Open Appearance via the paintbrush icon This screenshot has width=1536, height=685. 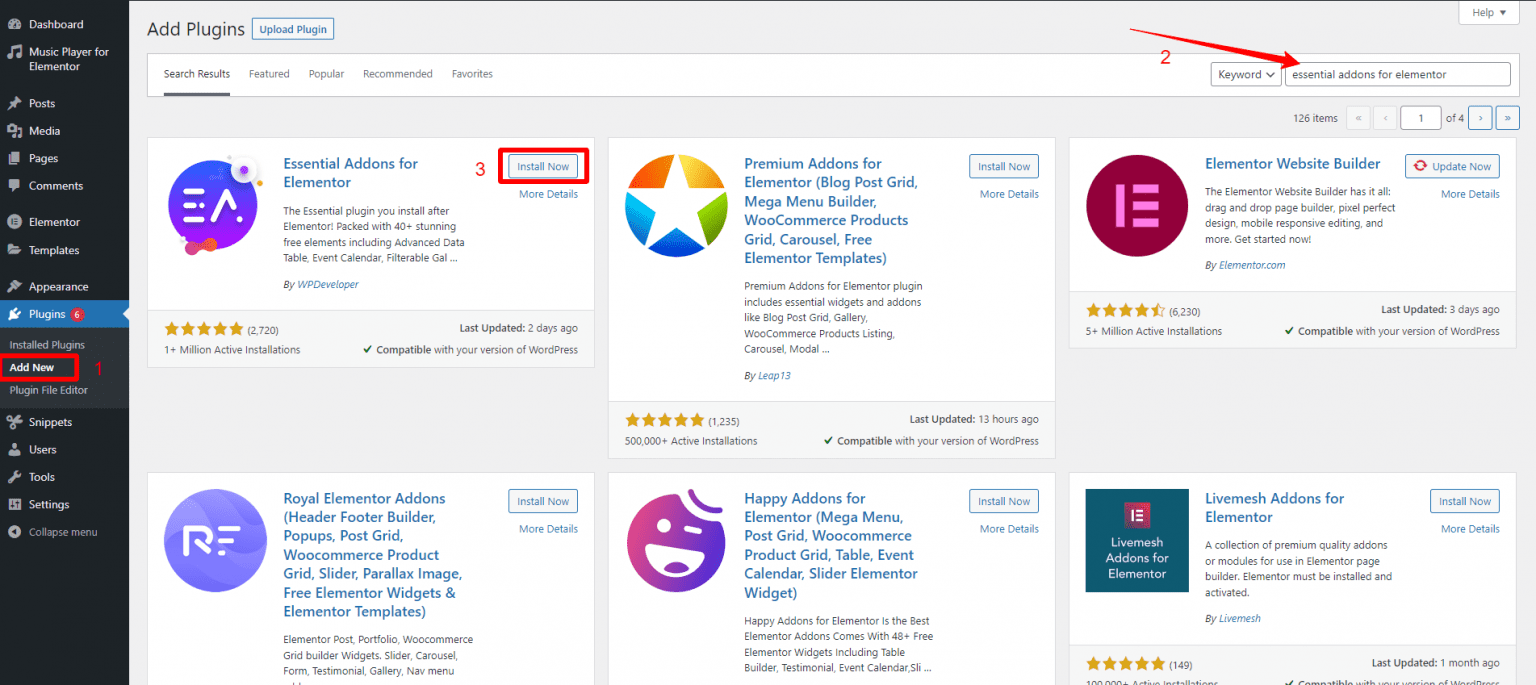[14, 286]
